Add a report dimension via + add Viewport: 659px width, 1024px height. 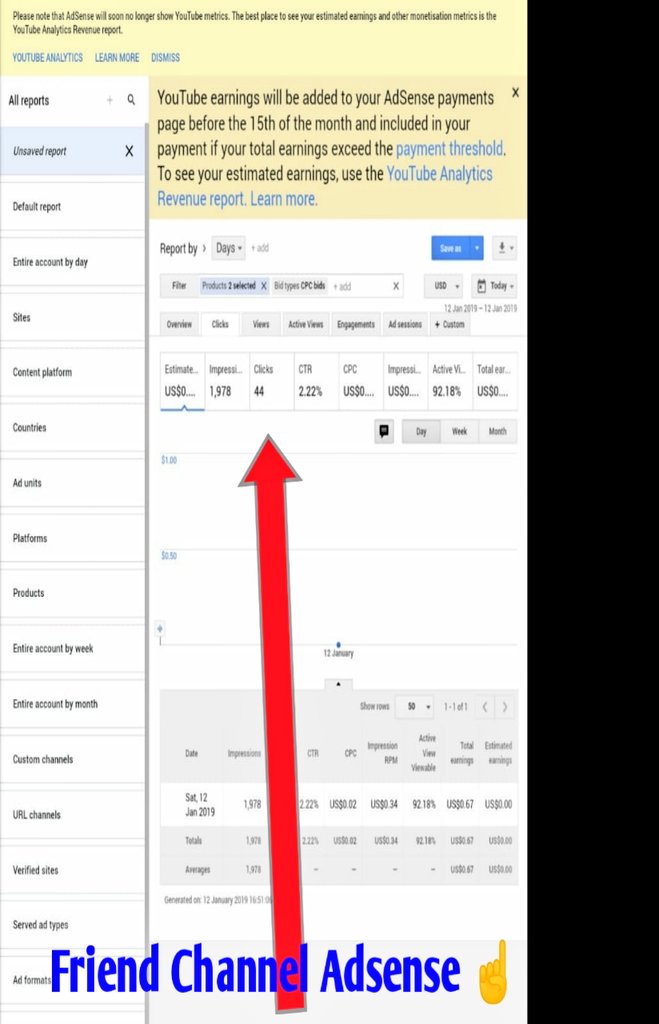click(x=259, y=248)
